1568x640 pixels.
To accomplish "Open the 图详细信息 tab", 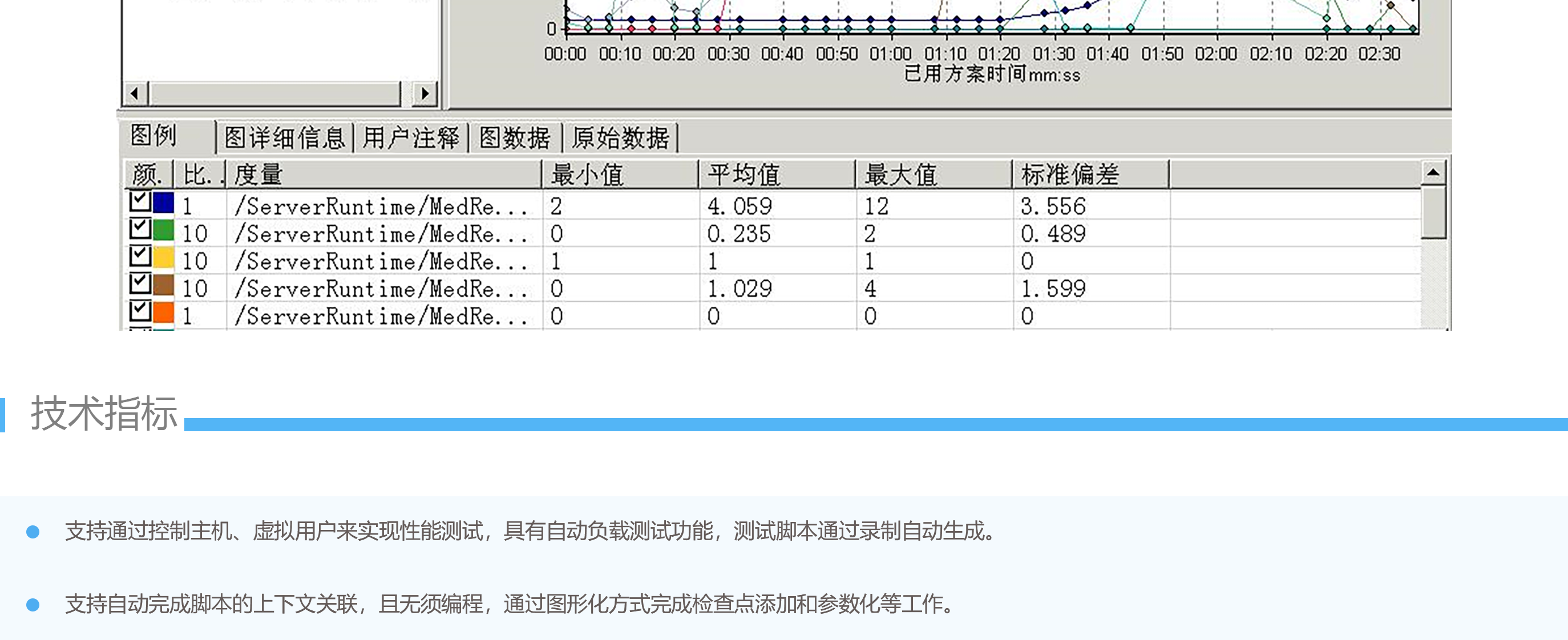I will click(284, 138).
